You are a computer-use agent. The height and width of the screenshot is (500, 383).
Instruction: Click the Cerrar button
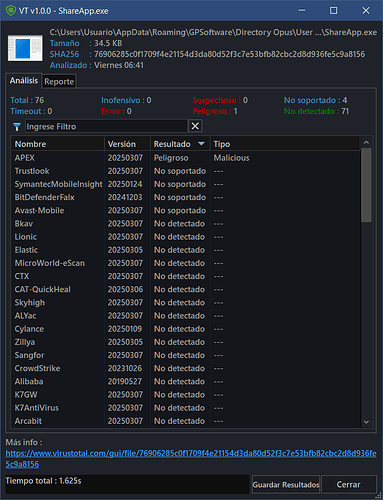point(349,485)
